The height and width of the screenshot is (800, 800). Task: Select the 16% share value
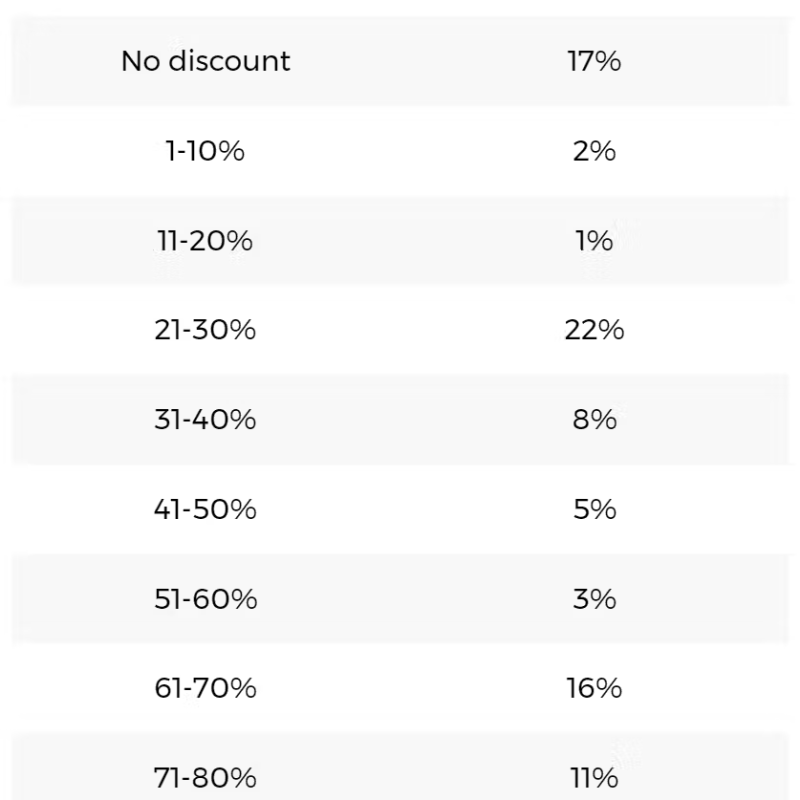pyautogui.click(x=594, y=689)
